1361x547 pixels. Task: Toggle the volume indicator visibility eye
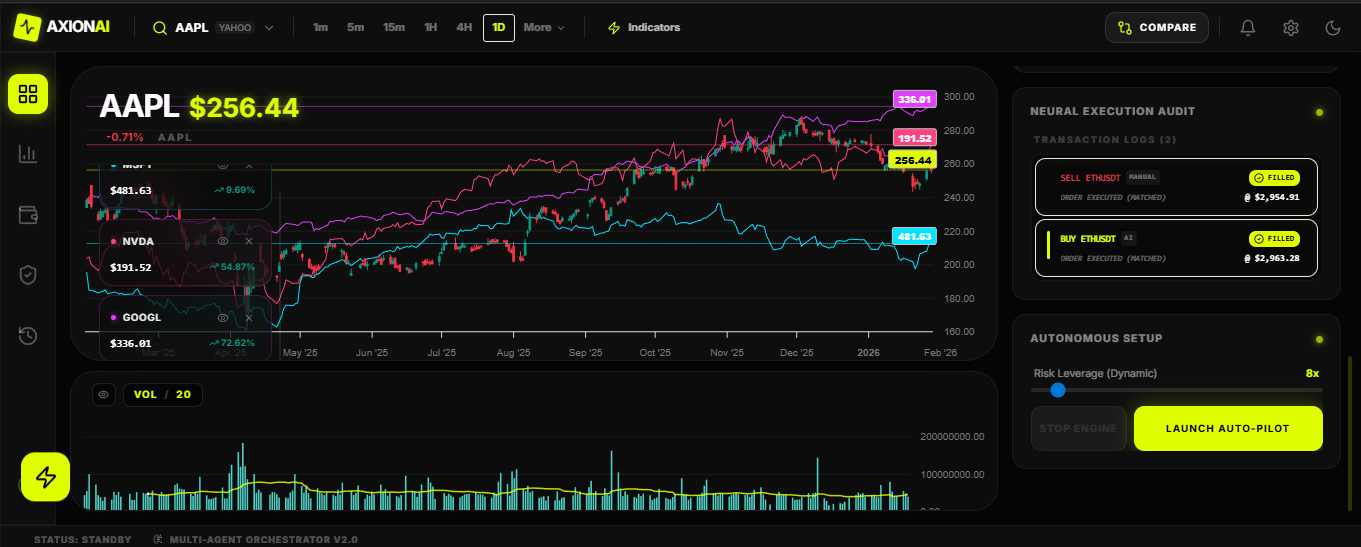tap(104, 395)
